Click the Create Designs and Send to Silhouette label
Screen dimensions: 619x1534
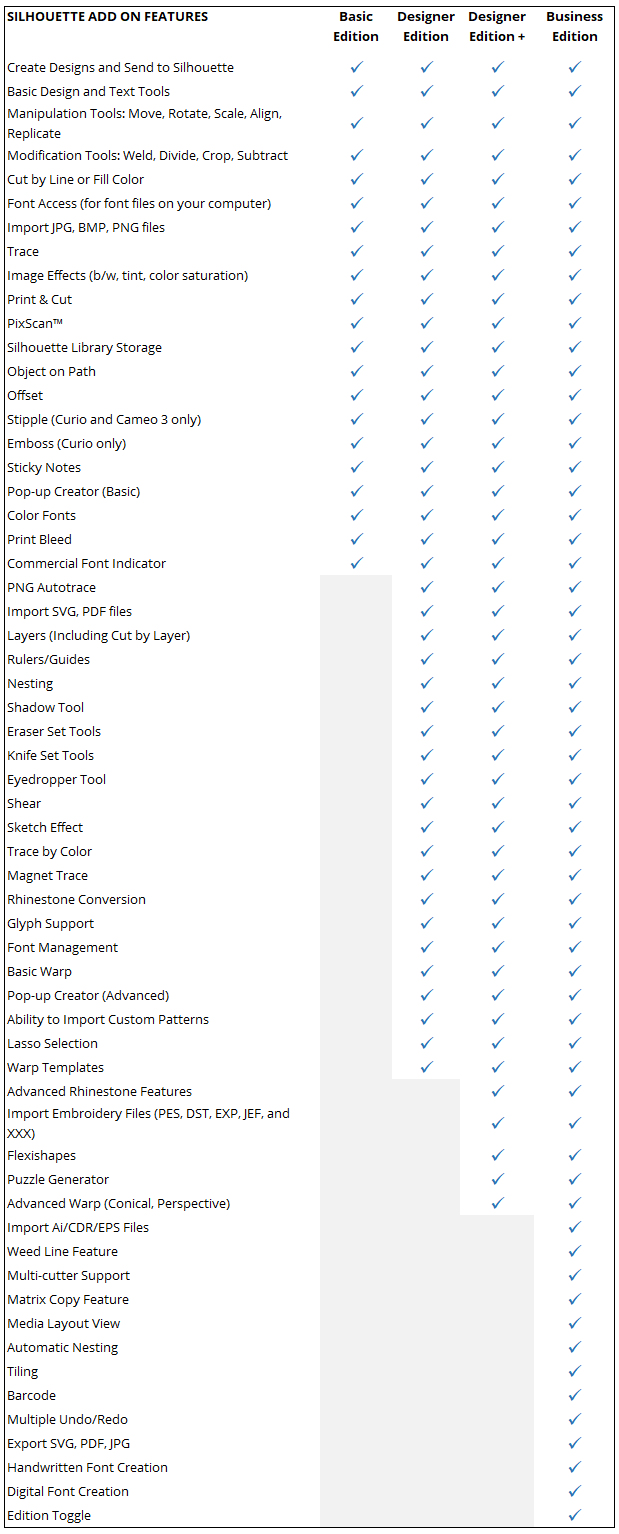point(120,67)
